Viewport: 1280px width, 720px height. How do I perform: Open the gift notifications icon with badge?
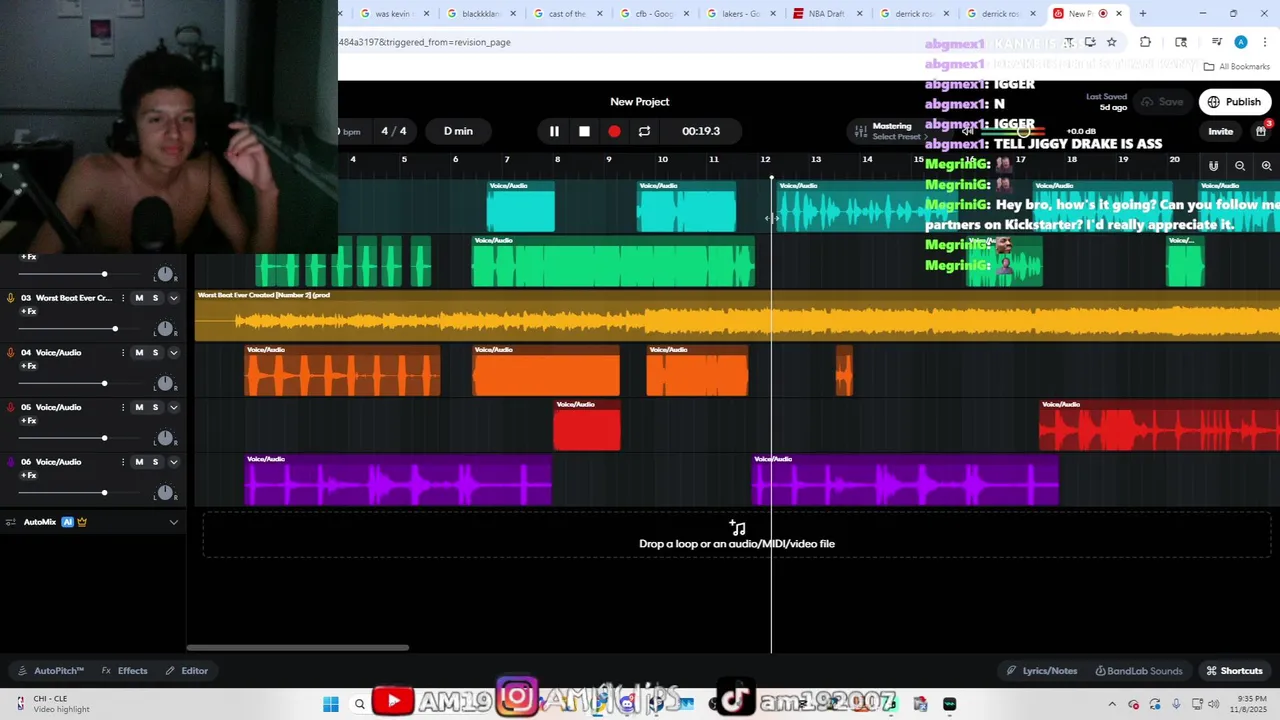(x=1261, y=131)
